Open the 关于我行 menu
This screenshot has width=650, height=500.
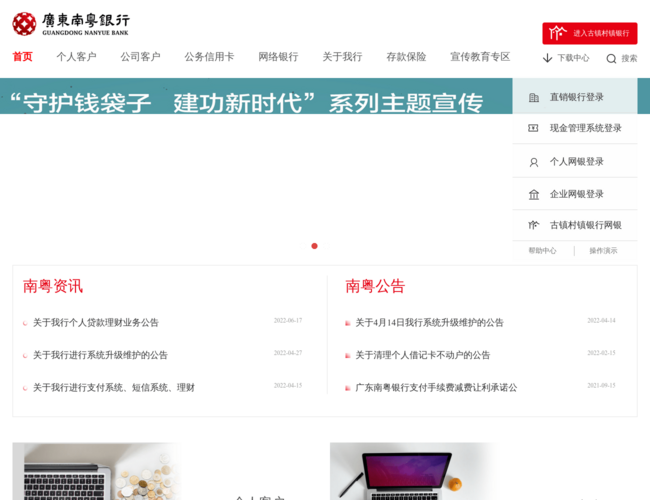[342, 57]
